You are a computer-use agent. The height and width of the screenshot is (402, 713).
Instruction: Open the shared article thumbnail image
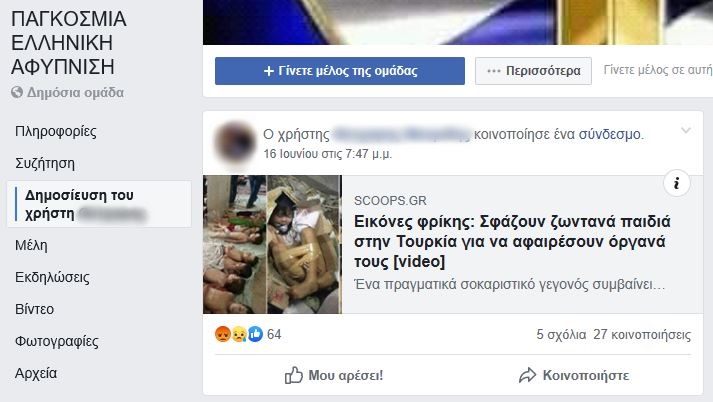[272, 245]
